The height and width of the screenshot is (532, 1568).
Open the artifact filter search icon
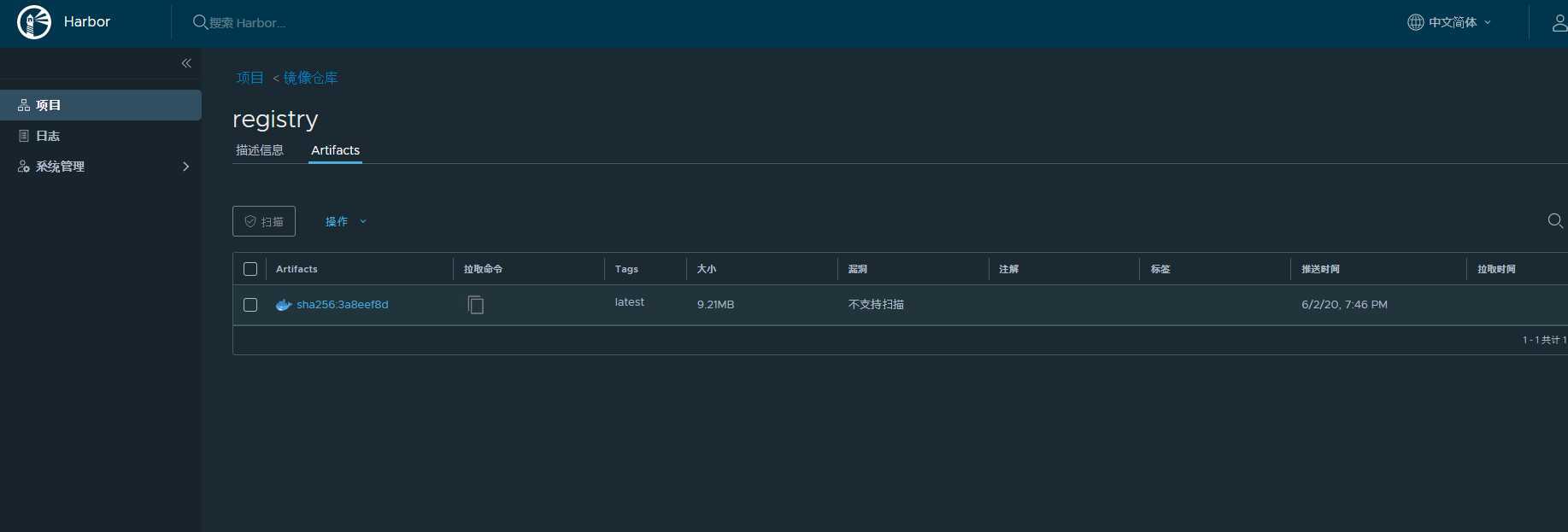pos(1555,221)
